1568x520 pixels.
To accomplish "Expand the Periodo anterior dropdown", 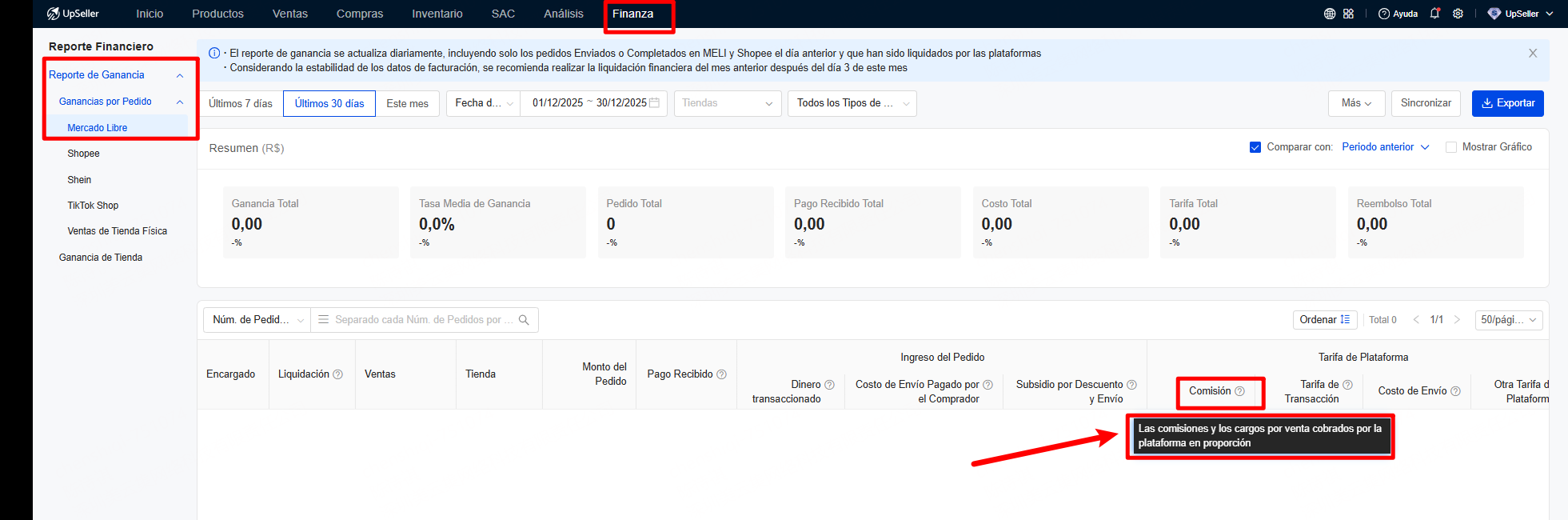I will pyautogui.click(x=1385, y=147).
